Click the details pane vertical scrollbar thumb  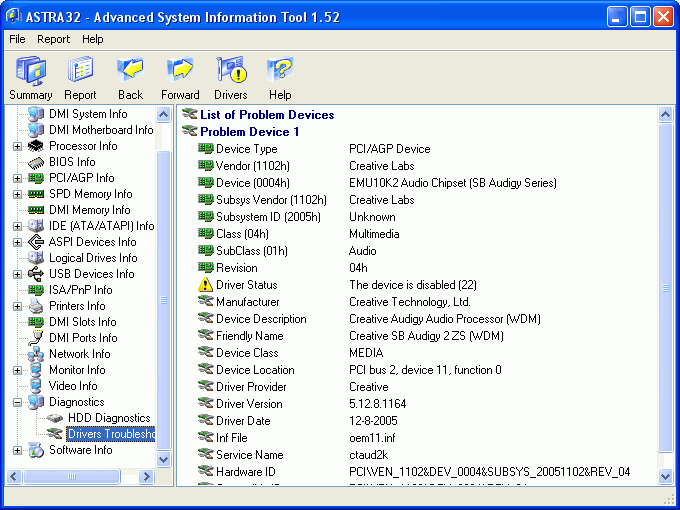tap(665, 288)
